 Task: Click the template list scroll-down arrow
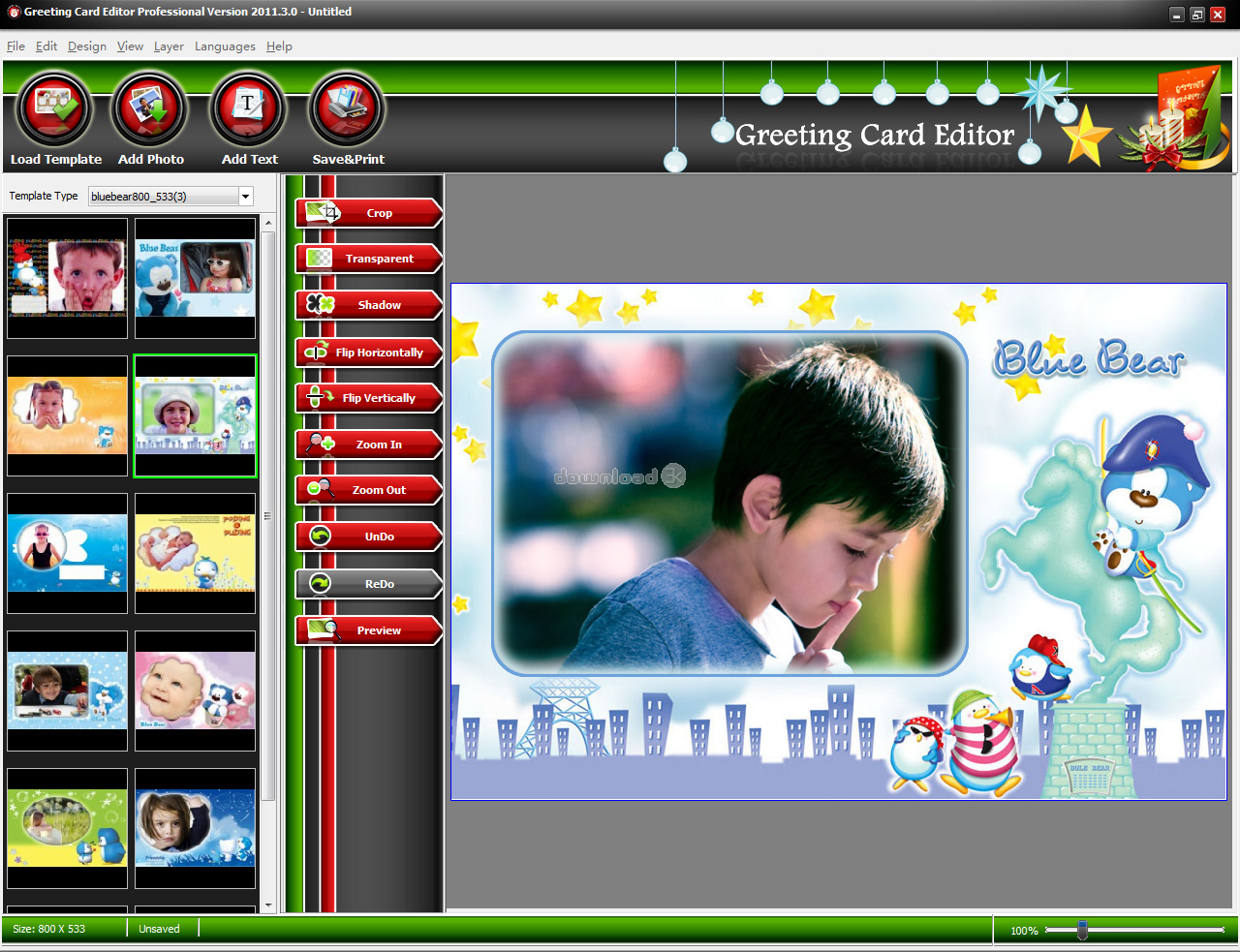(268, 906)
